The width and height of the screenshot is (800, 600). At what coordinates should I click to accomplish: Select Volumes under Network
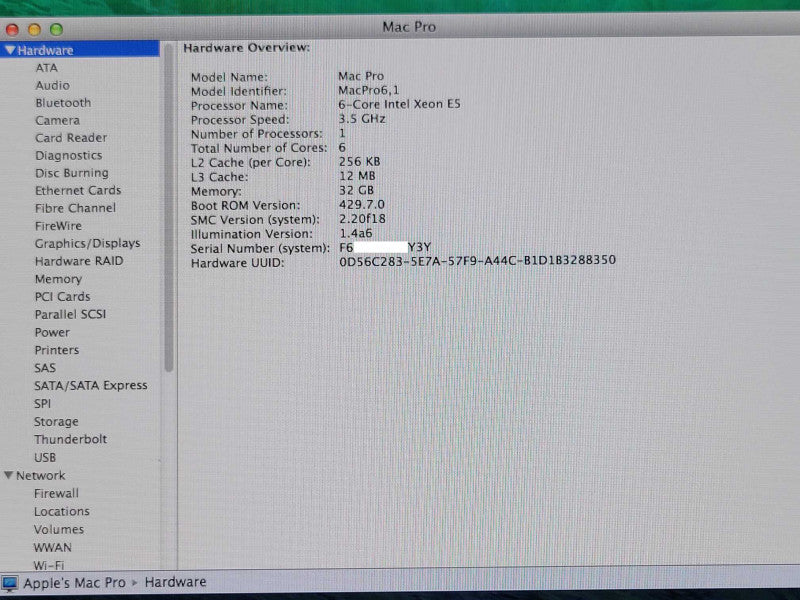[x=59, y=530]
